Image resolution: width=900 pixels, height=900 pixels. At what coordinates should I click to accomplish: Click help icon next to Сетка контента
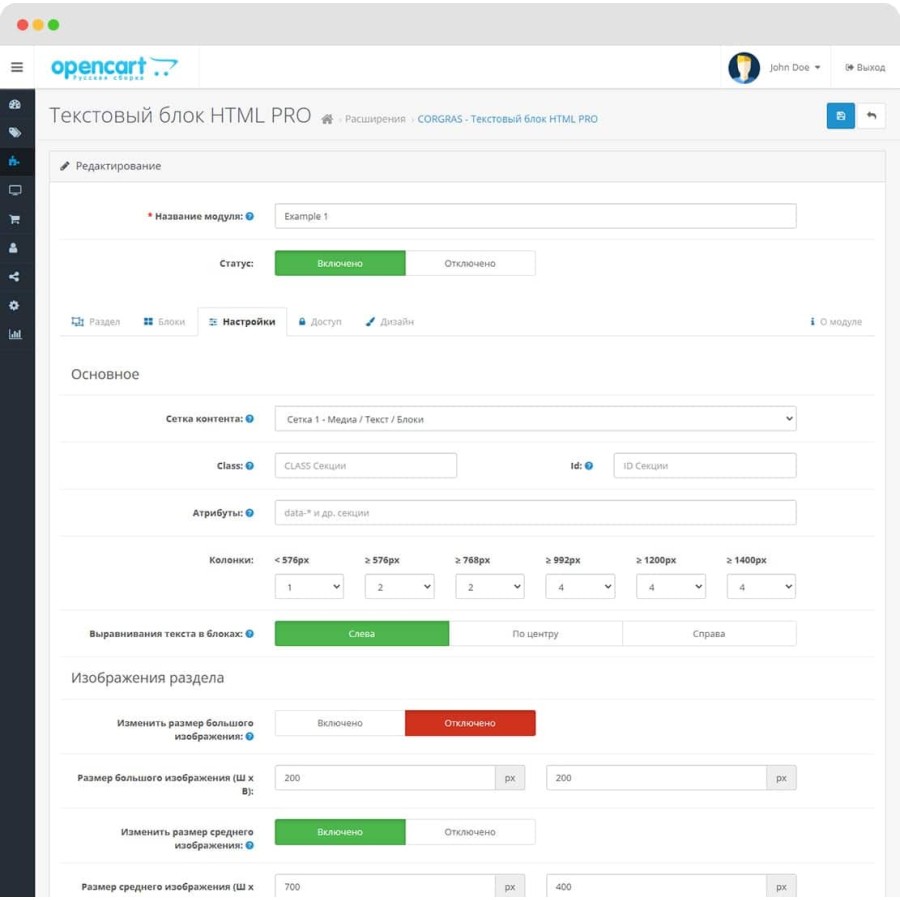tap(250, 419)
